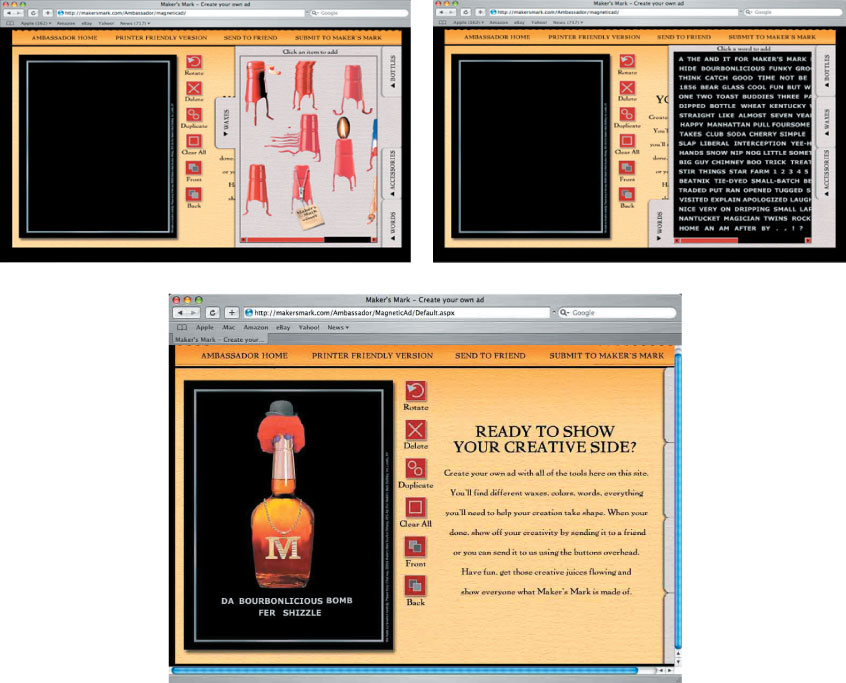This screenshot has height=683, width=846.
Task: Open the Accessories tab in the word list window
Action: click(x=825, y=173)
